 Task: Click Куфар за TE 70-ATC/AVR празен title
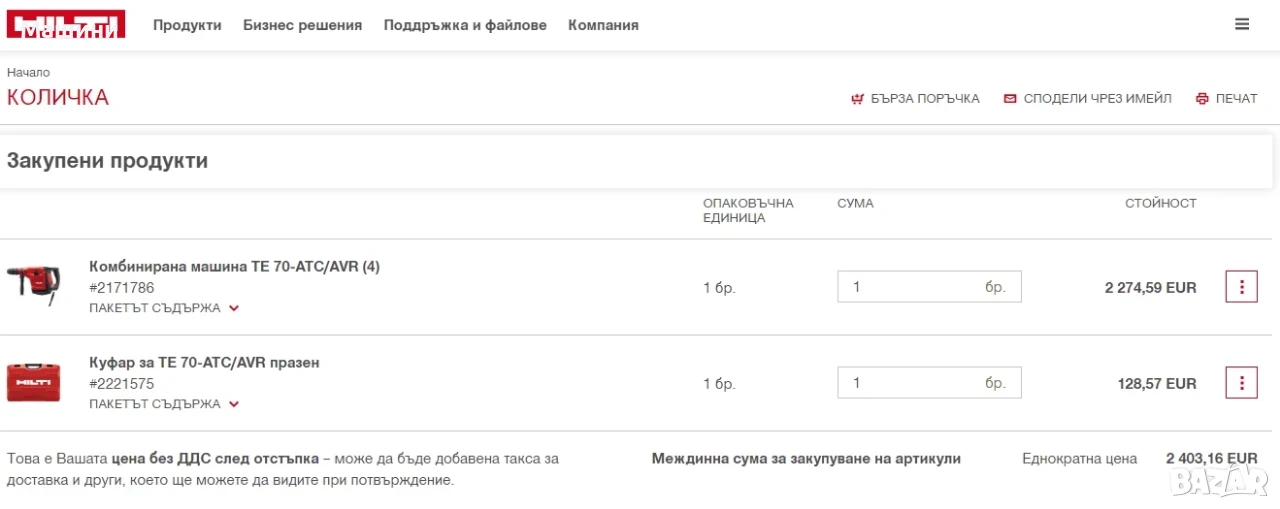[204, 363]
